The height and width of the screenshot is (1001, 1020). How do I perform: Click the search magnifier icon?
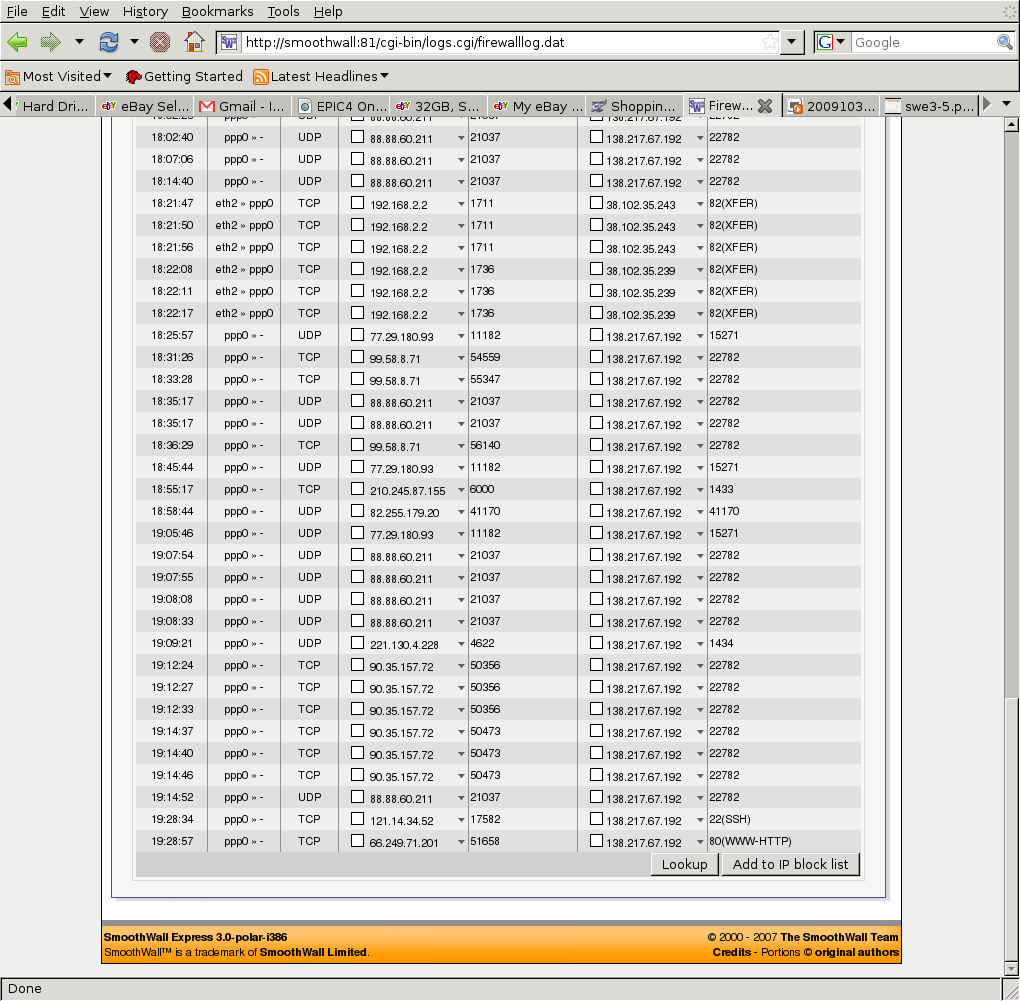coord(1005,42)
